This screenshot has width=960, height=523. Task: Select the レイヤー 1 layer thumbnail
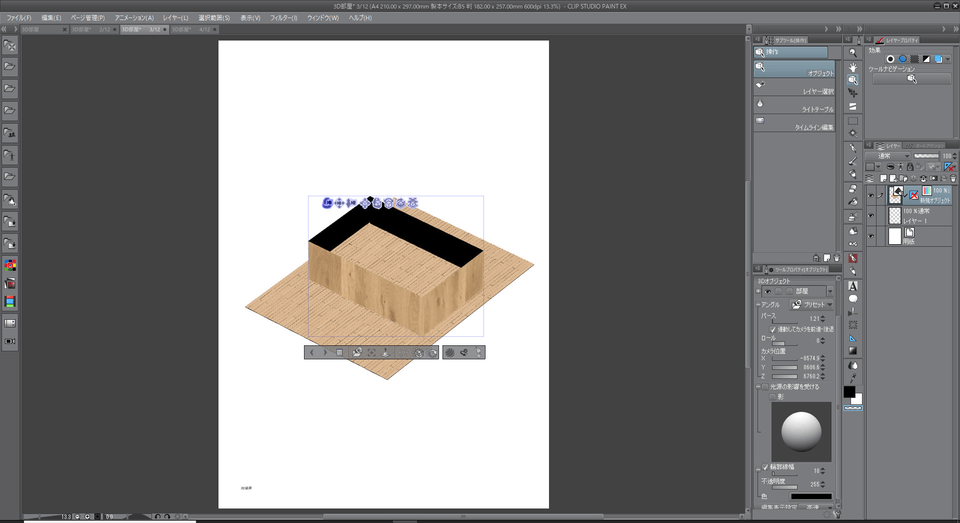point(895,215)
